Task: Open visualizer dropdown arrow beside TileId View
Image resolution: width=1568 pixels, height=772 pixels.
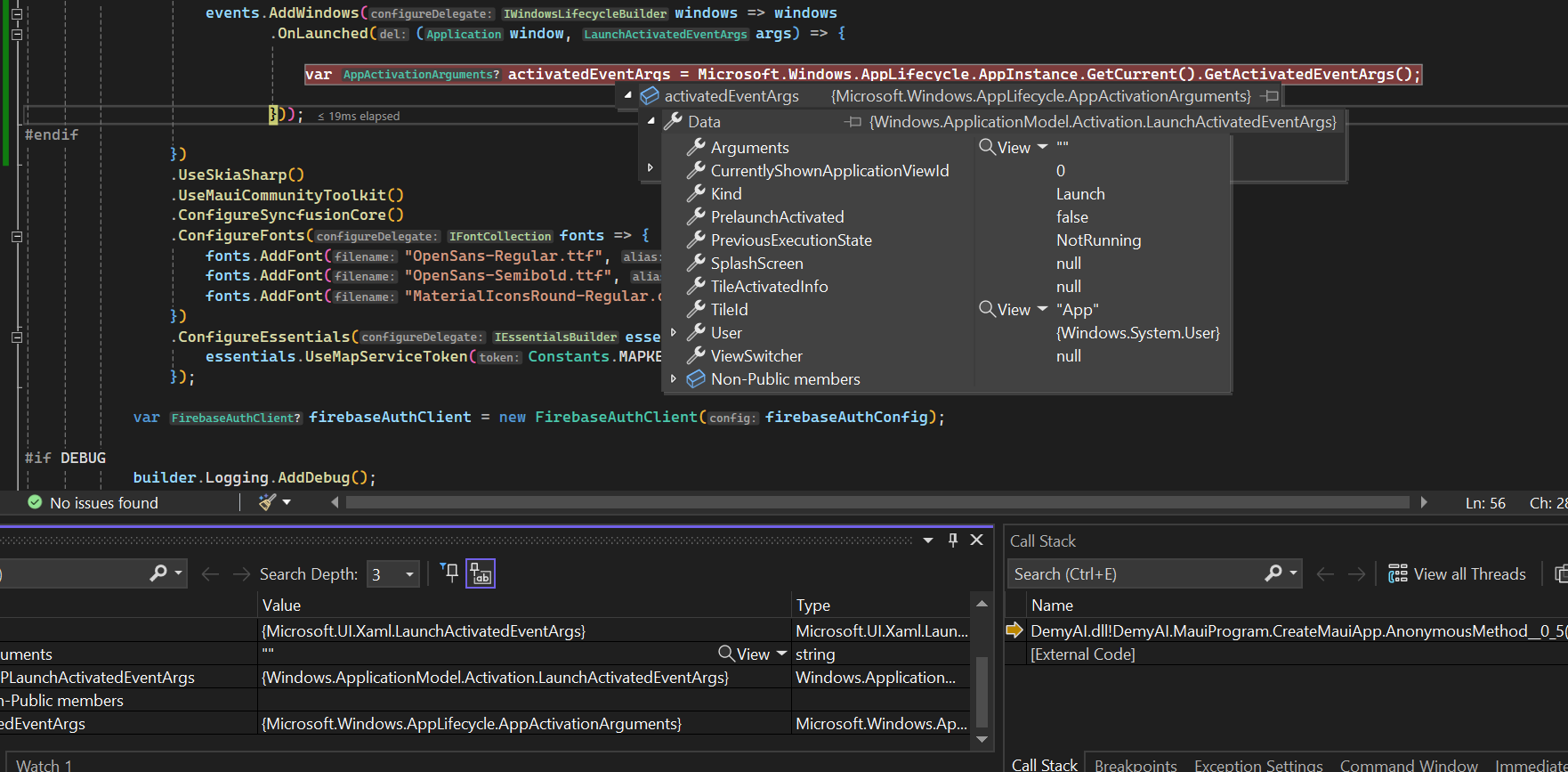Action: pos(1043,309)
